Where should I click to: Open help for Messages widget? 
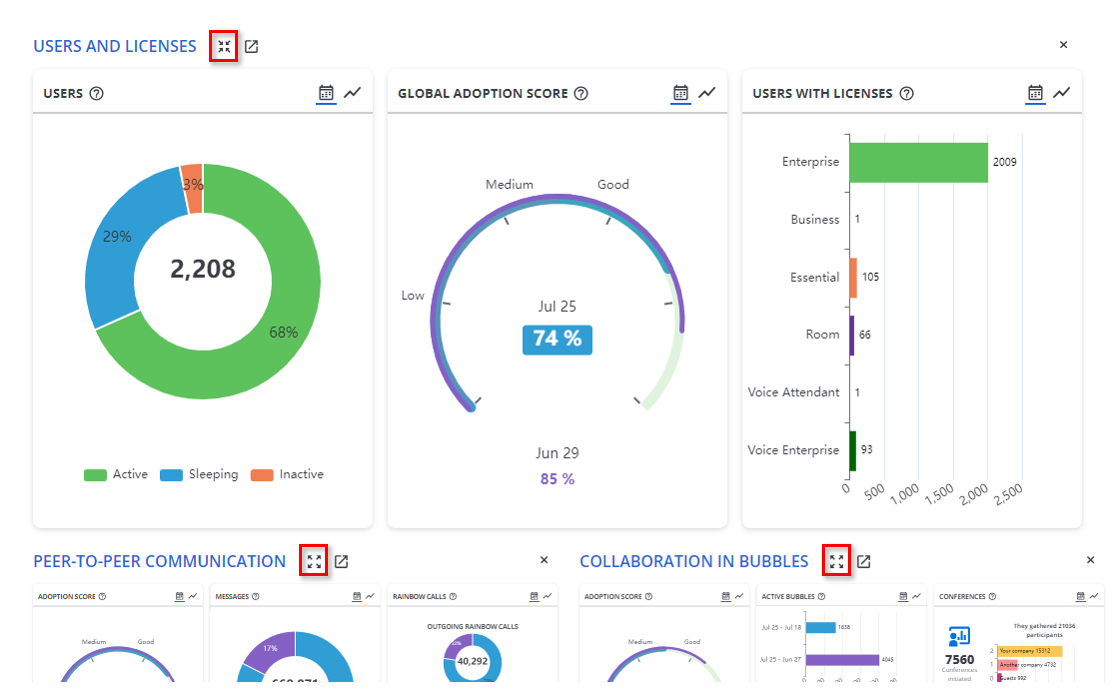[x=256, y=597]
